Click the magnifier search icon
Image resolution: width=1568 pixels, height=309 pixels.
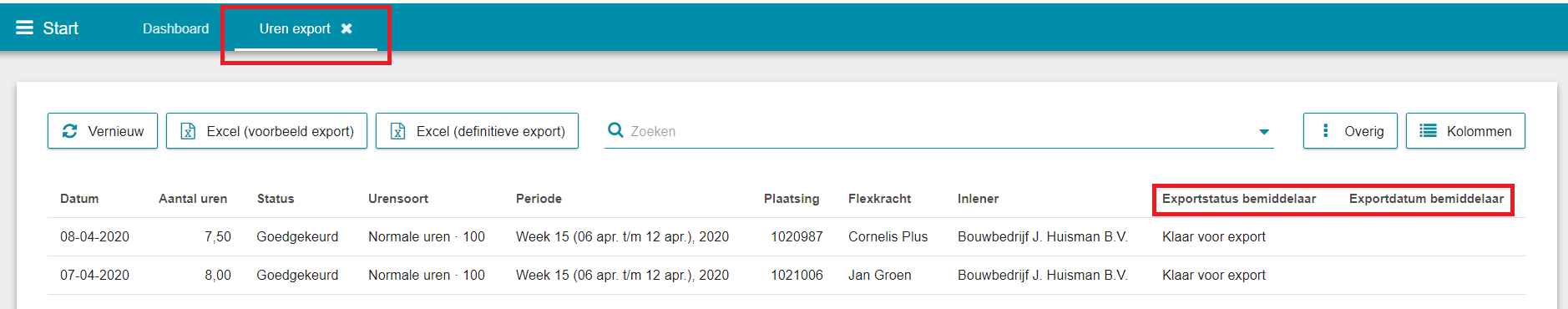(x=616, y=130)
